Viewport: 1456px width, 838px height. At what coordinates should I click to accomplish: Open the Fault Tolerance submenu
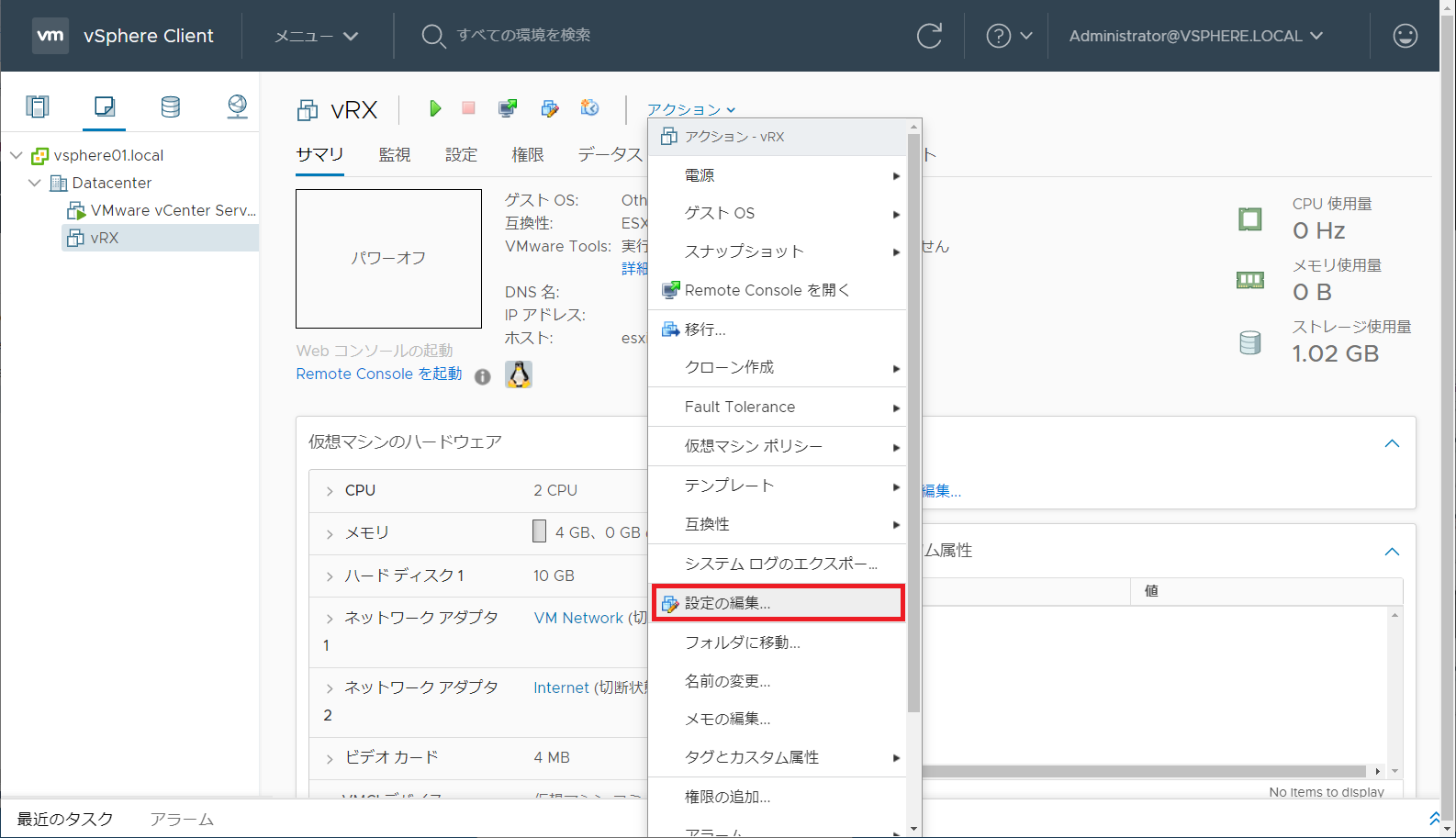tap(778, 407)
